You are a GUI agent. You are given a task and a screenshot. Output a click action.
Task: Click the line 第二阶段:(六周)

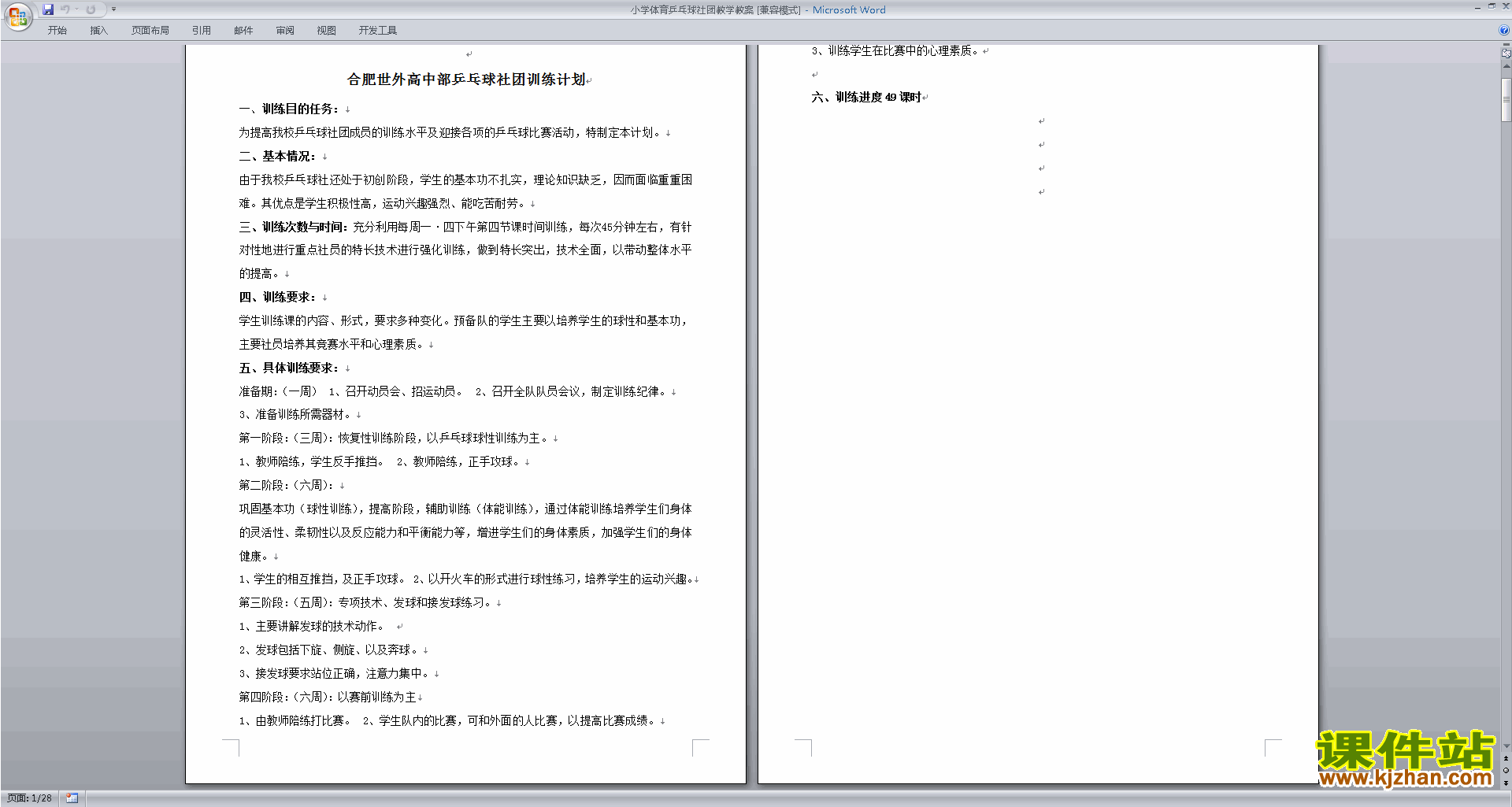click(x=288, y=485)
